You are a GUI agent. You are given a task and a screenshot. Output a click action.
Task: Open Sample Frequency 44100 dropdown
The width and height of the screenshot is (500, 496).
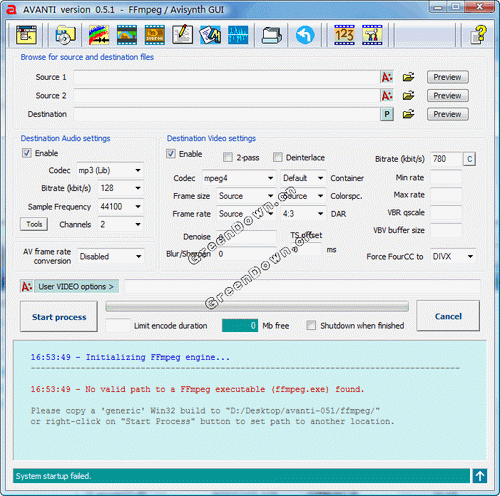tap(120, 206)
